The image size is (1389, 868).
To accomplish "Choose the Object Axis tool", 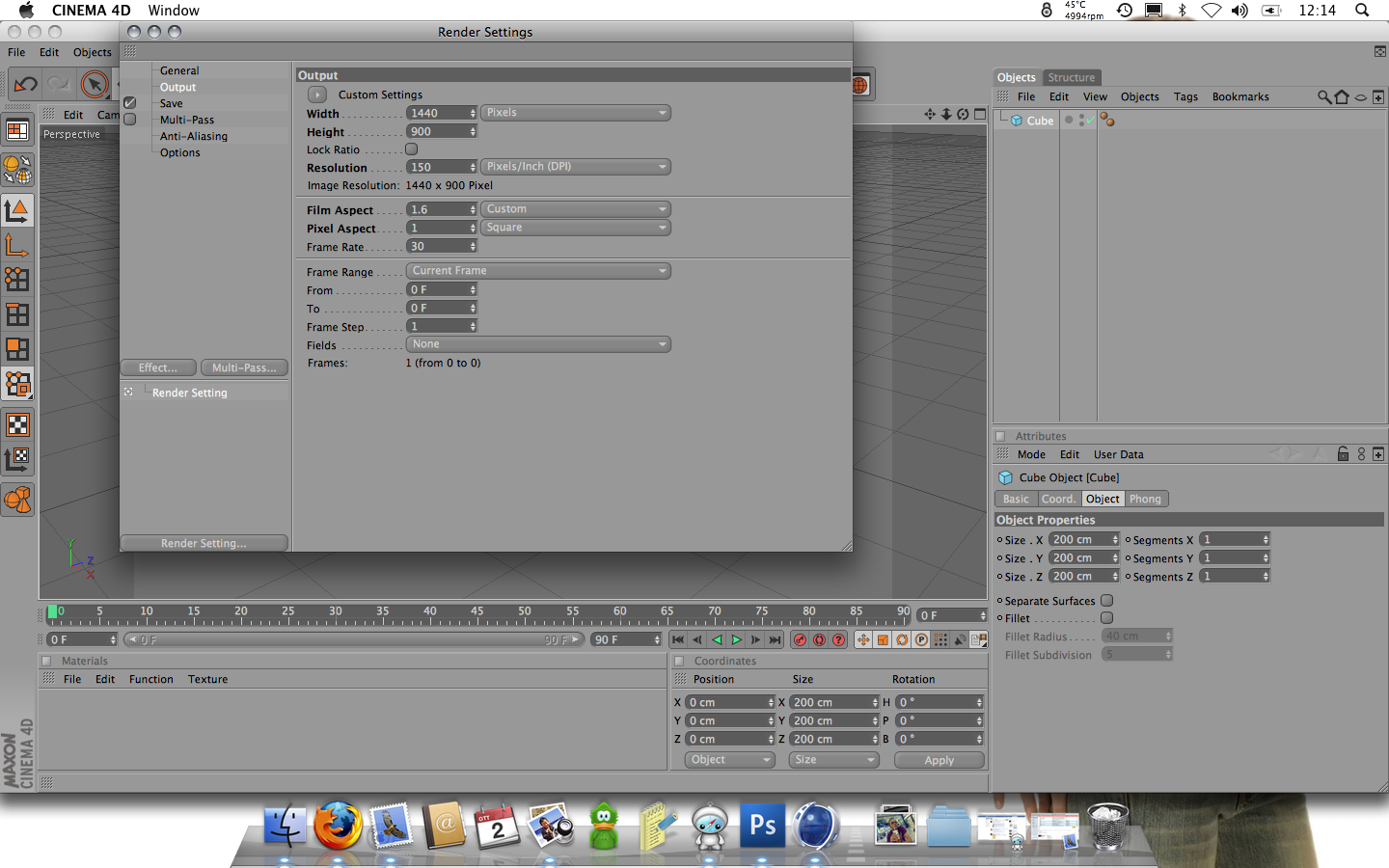I will [17, 246].
